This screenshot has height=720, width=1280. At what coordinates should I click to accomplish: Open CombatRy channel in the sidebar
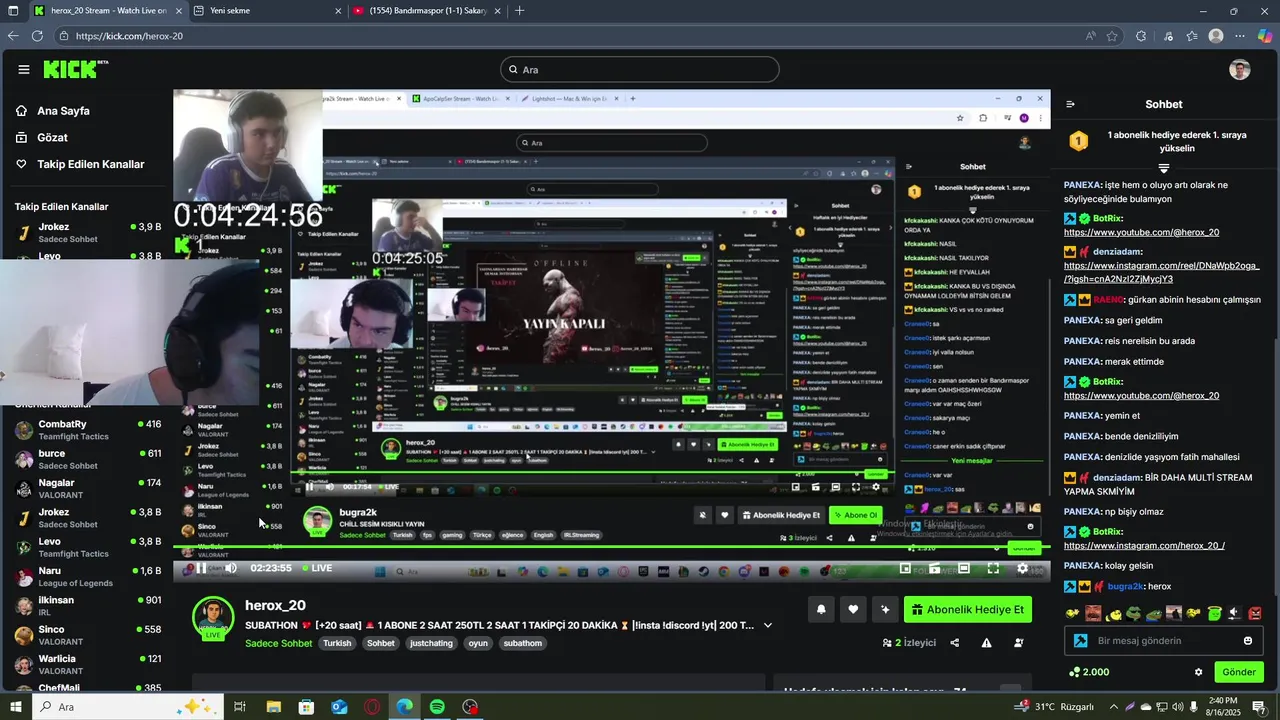(86, 430)
